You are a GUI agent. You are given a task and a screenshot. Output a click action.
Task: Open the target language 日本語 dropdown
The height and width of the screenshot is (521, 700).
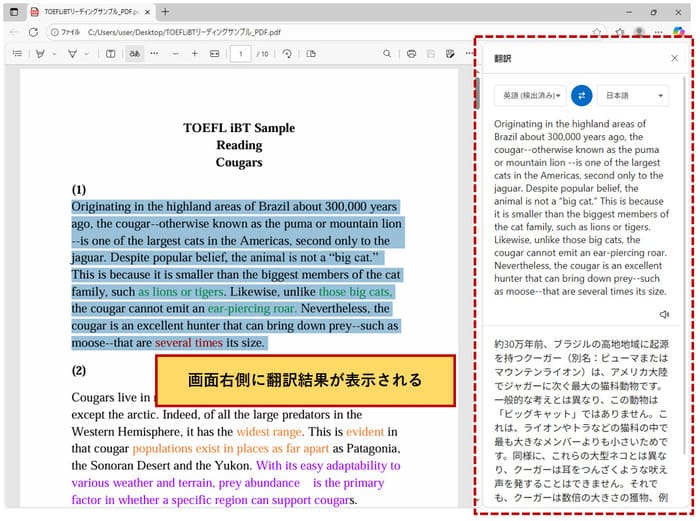tap(633, 95)
